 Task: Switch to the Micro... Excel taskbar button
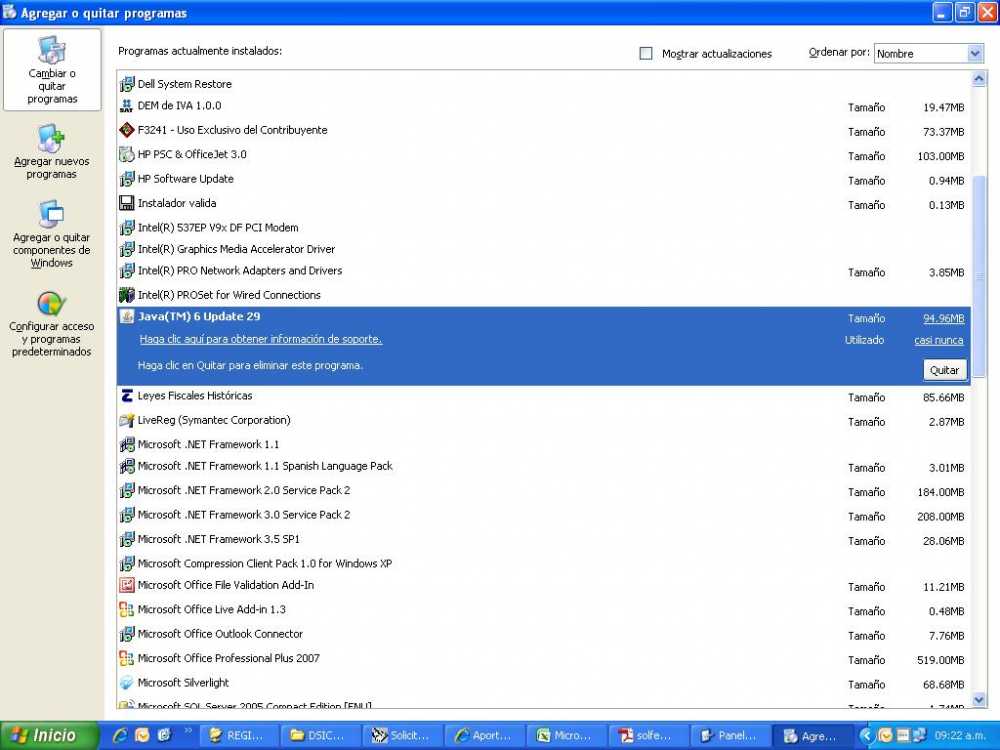point(566,735)
